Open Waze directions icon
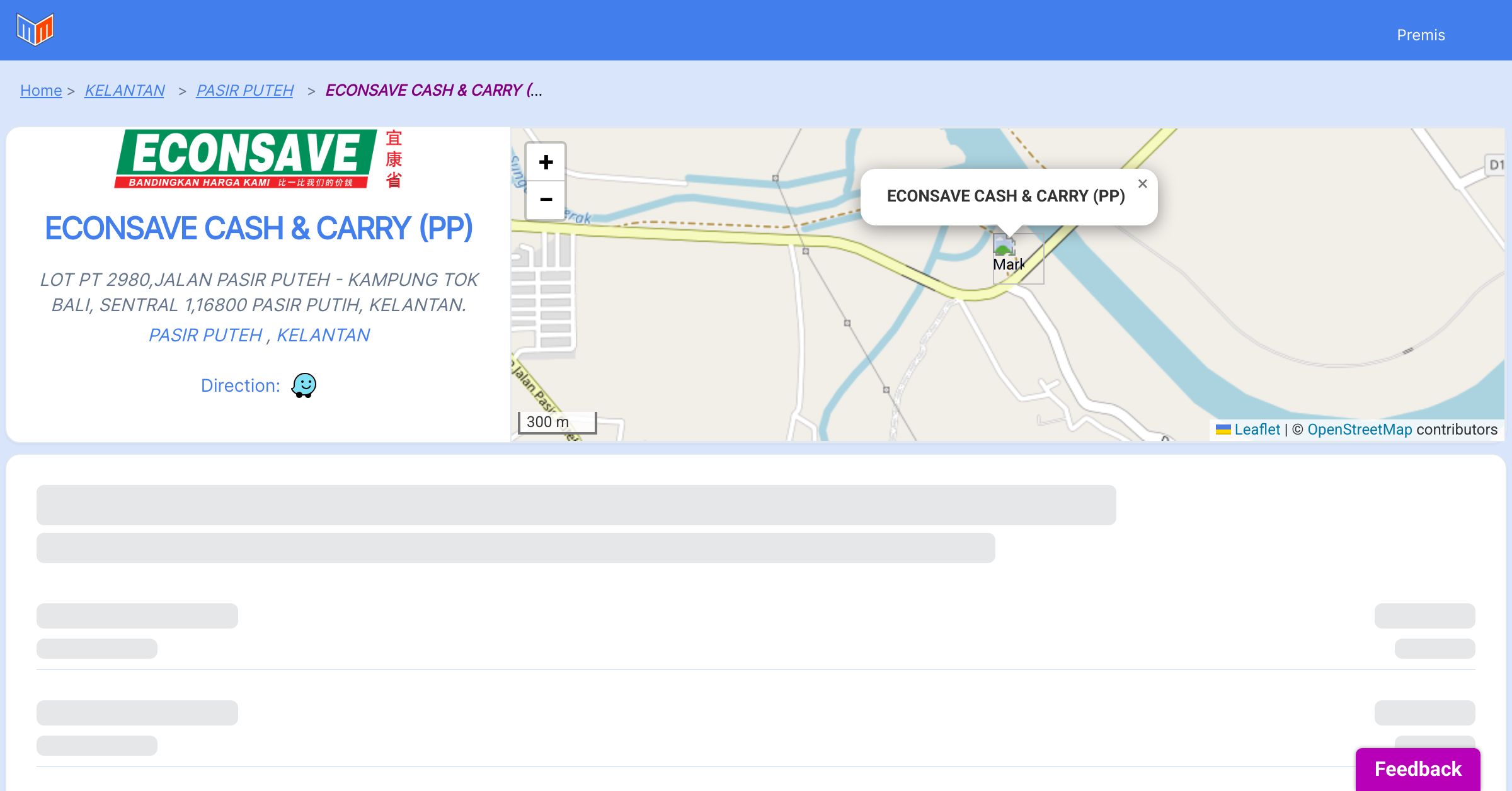Image resolution: width=1512 pixels, height=791 pixels. (x=304, y=385)
